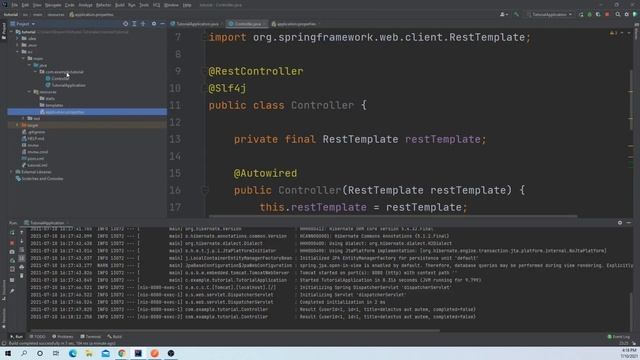The image size is (640, 360).
Task: Open the Build menu
Action: 120,5
